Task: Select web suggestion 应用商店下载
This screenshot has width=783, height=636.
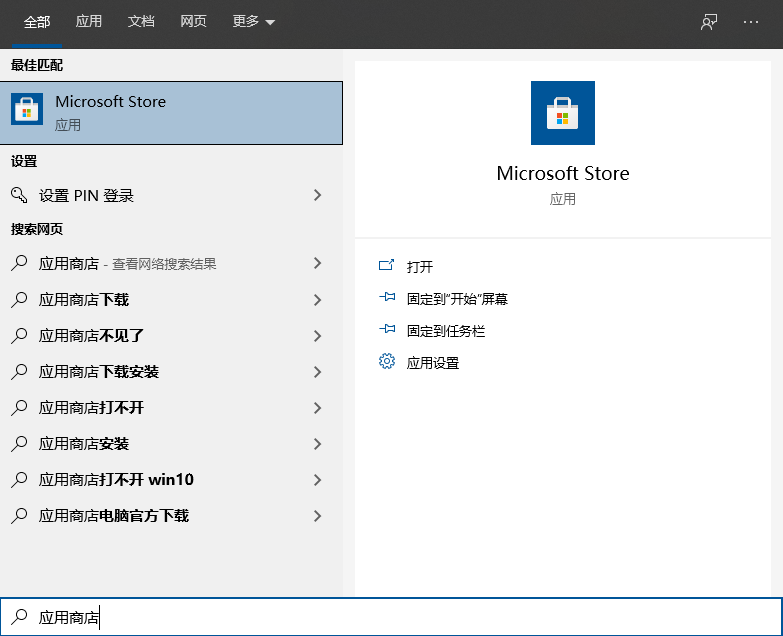Action: pyautogui.click(x=171, y=300)
